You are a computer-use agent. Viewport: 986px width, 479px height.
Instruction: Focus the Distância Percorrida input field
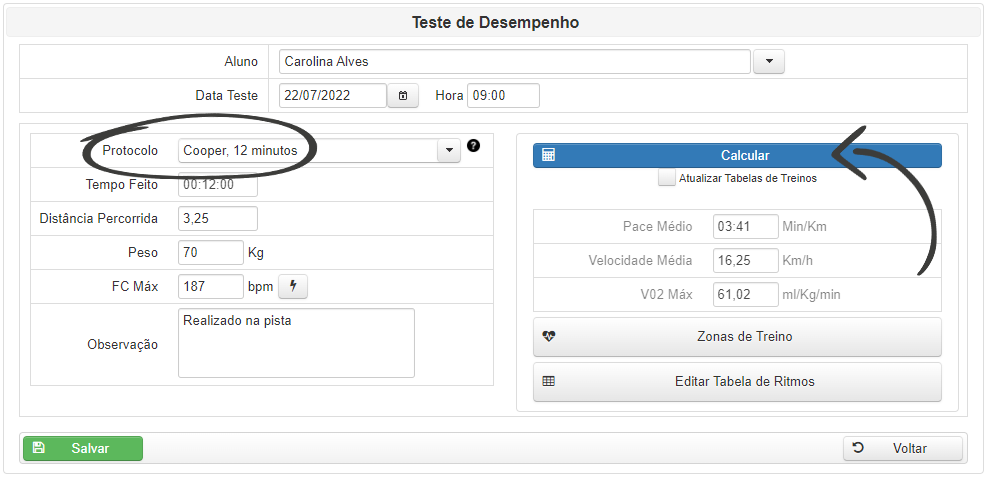point(217,219)
